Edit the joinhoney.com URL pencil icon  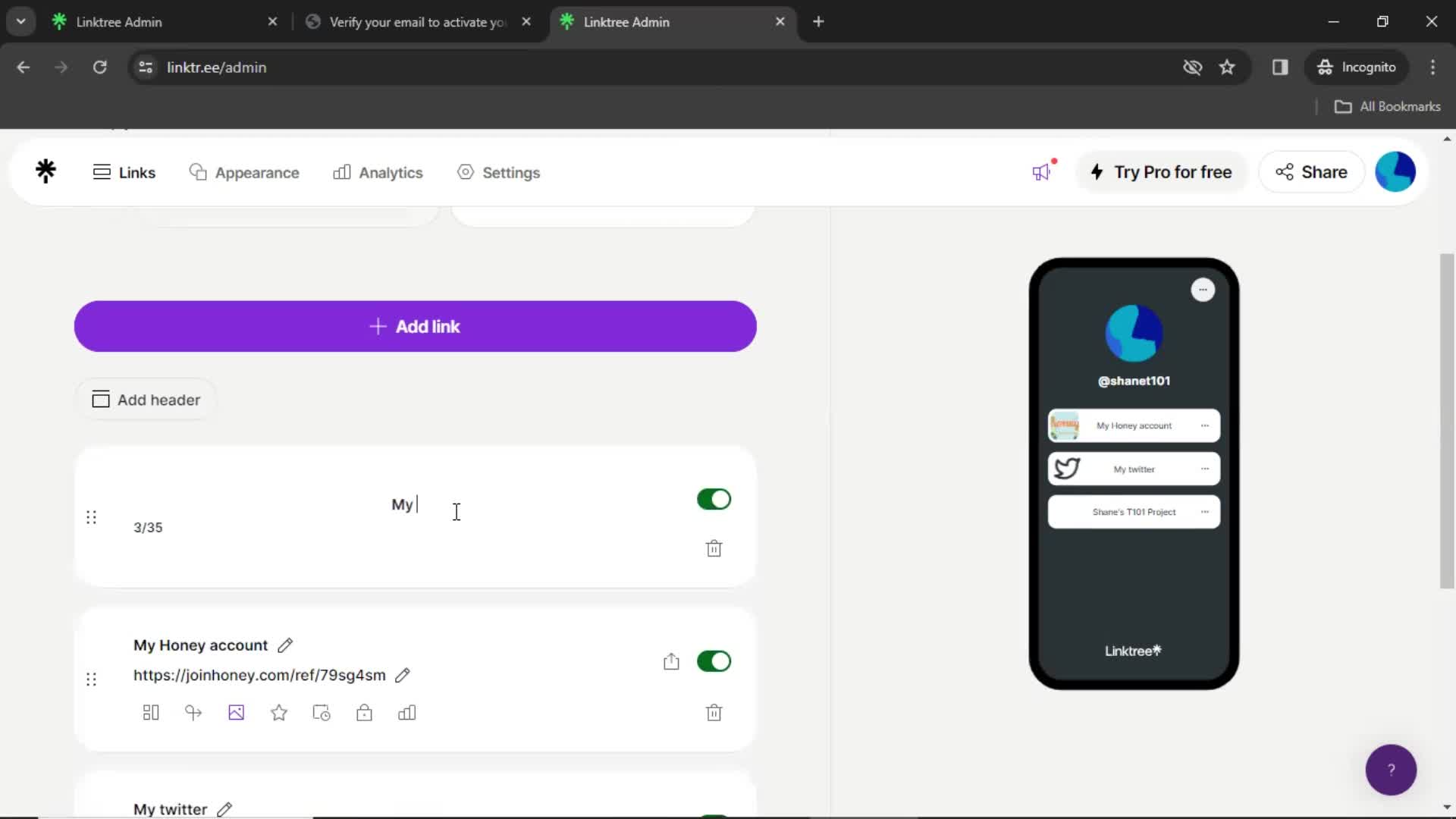[x=403, y=675]
